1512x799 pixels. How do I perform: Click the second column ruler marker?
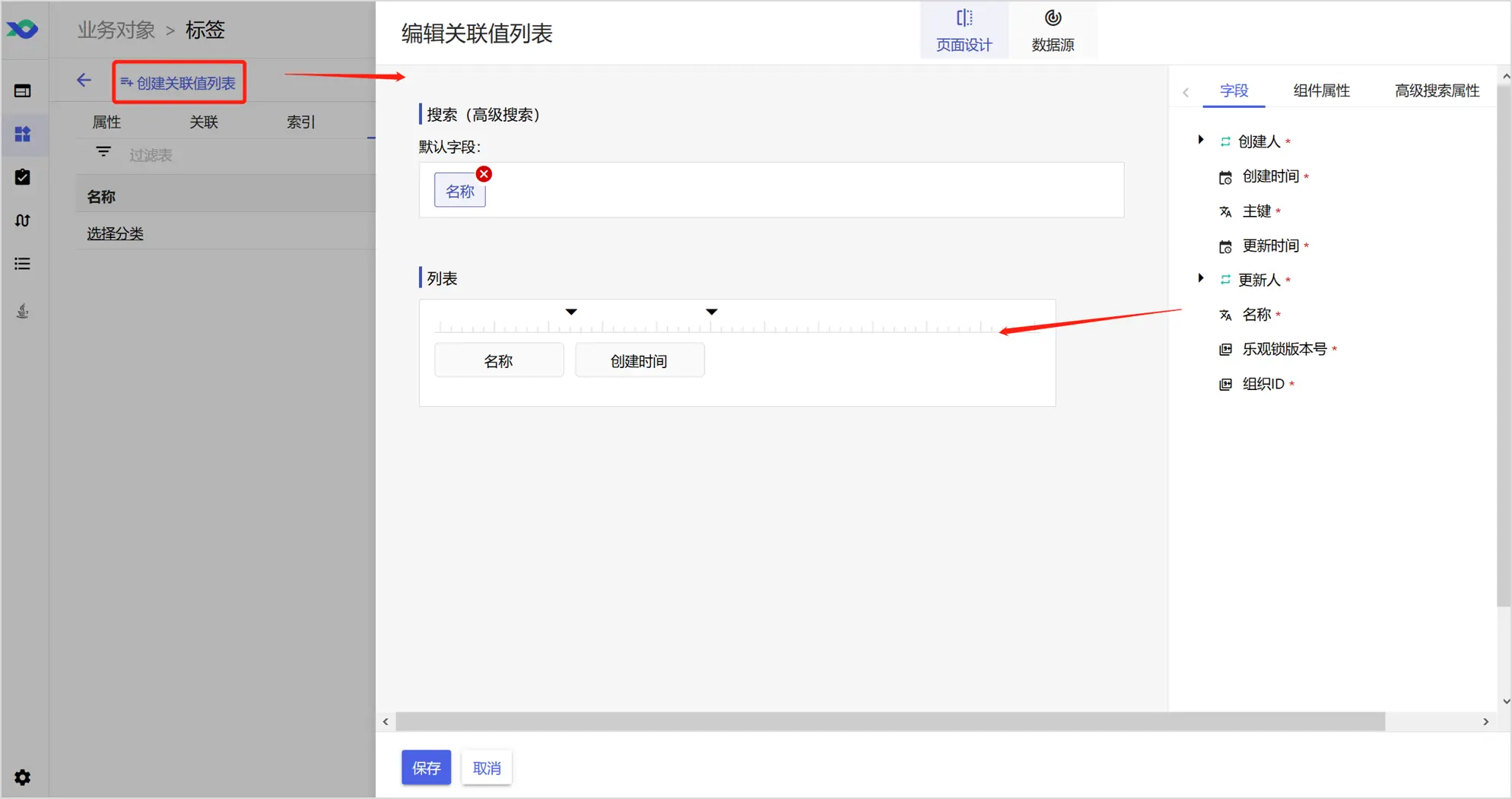[x=712, y=312]
